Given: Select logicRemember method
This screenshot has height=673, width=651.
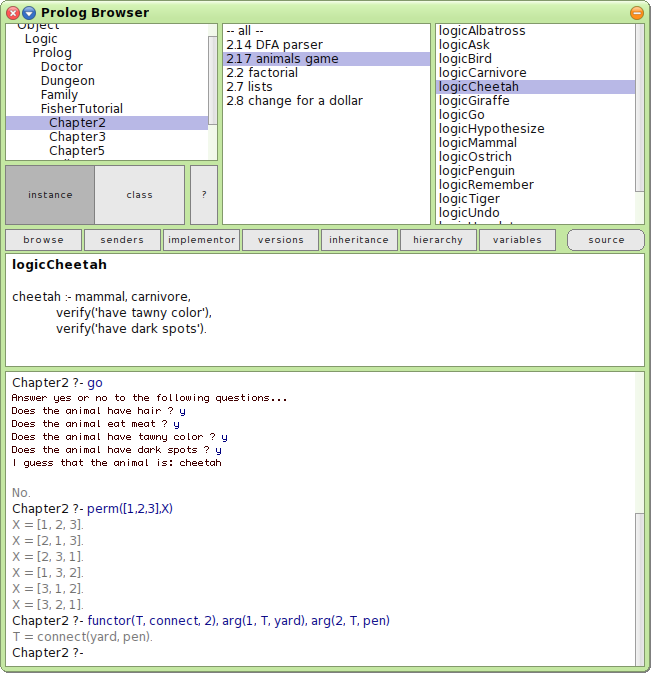Looking at the screenshot, I should (536, 185).
